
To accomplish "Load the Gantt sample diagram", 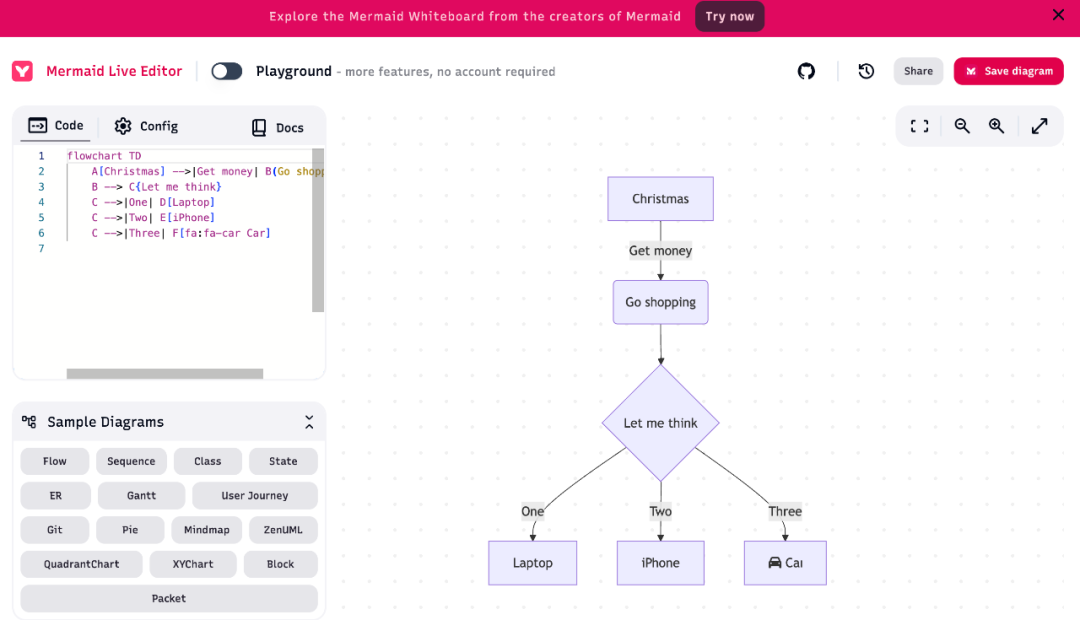I will 141,496.
